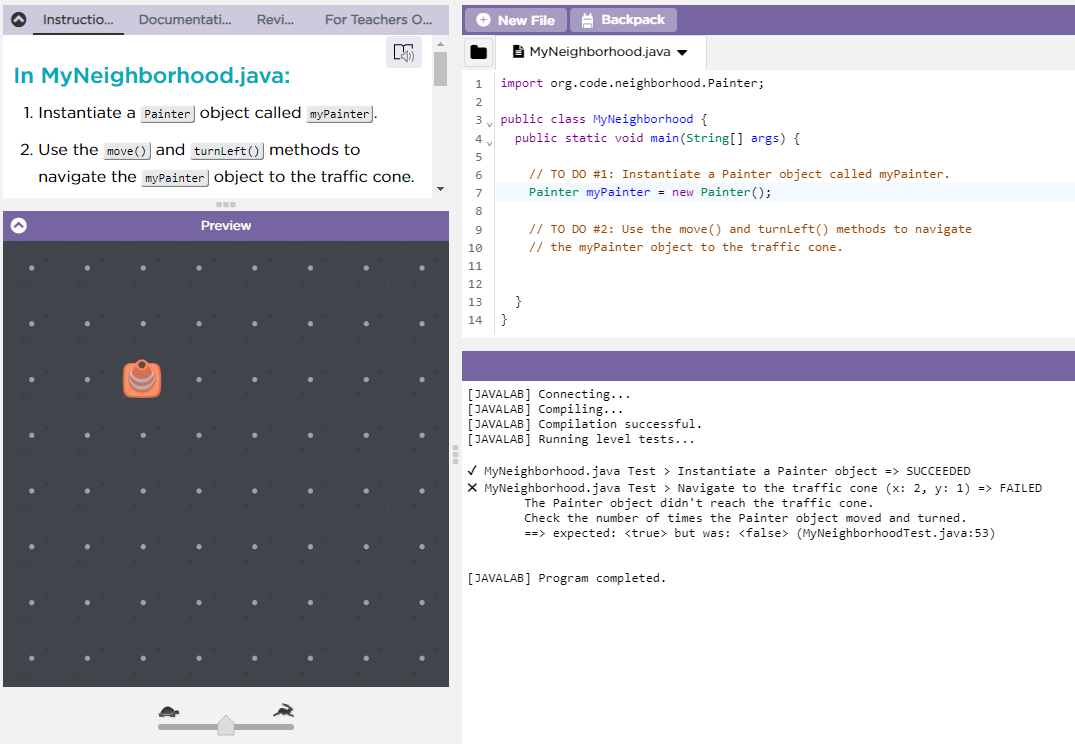Fold the main method at line 4
Viewport: 1075px width, 744px height.
click(490, 142)
